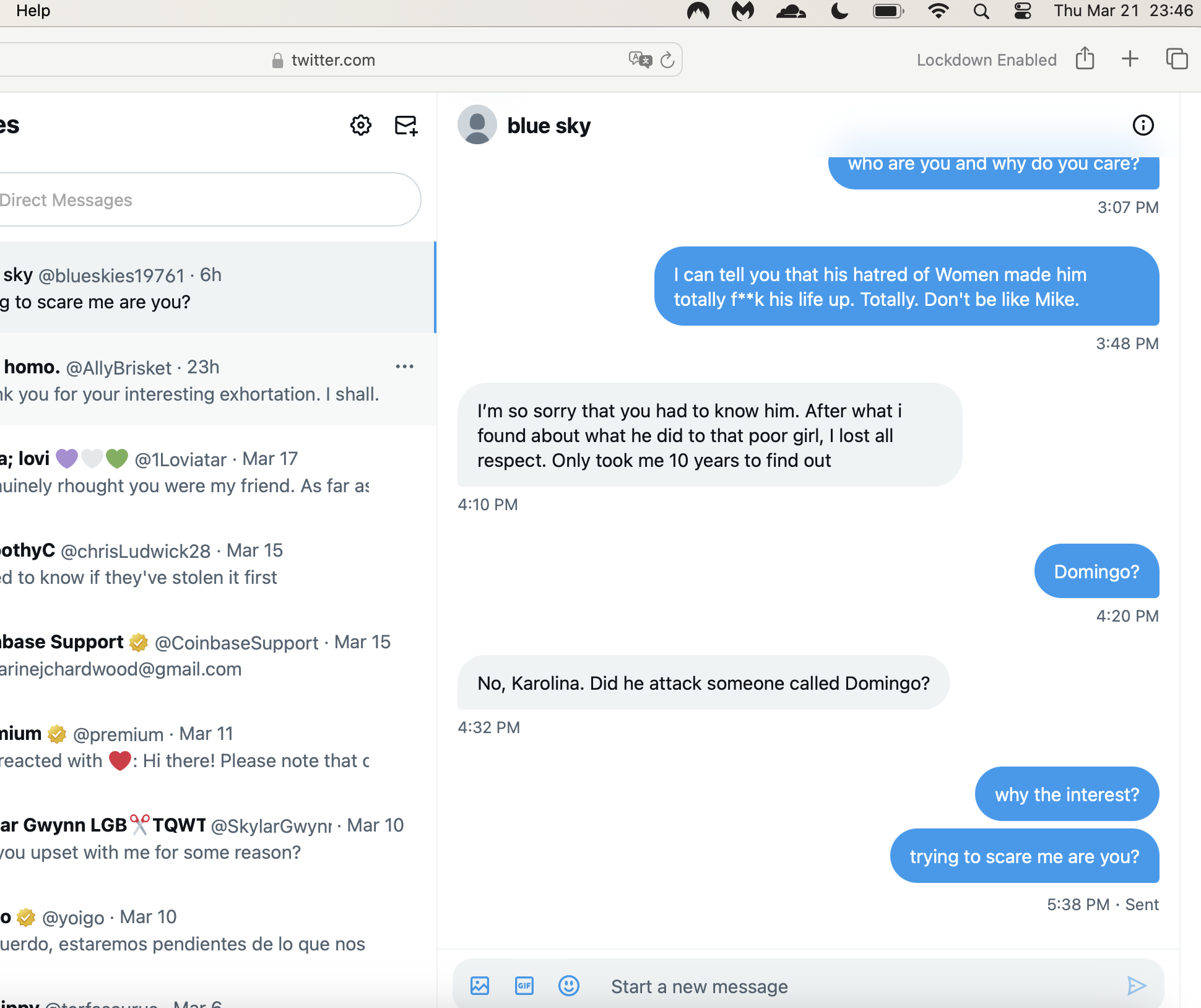Open conversation with @chrisLudwick28
This screenshot has height=1008, width=1201.
point(217,563)
